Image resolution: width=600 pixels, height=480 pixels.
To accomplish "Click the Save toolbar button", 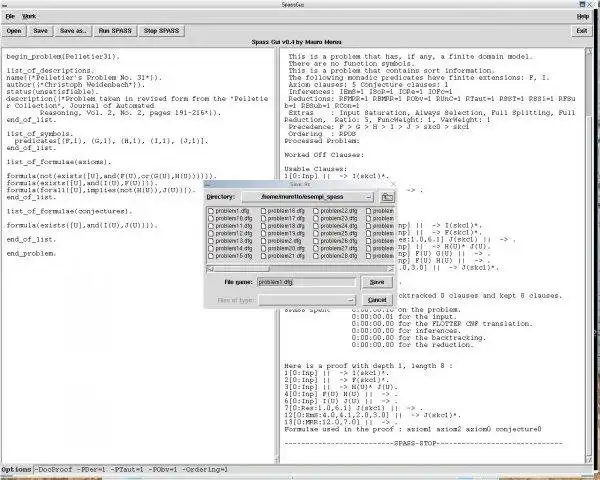I will click(40, 31).
